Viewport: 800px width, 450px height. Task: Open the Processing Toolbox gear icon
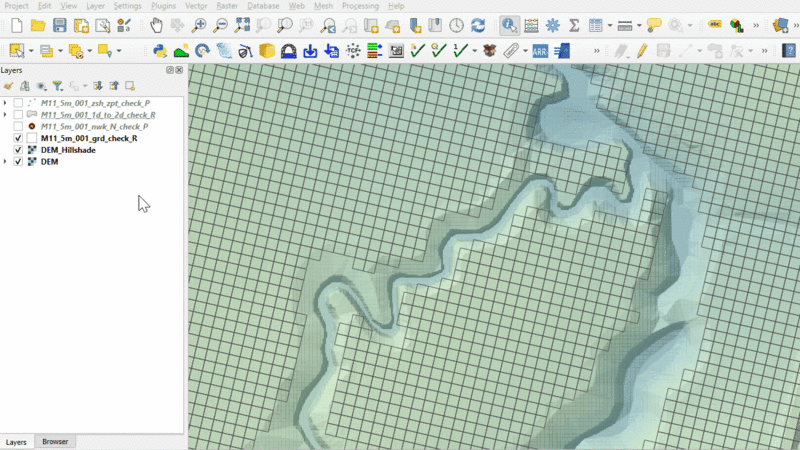[x=552, y=25]
